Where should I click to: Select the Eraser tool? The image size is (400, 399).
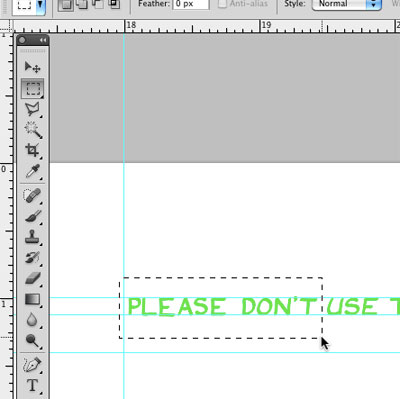pyautogui.click(x=33, y=278)
